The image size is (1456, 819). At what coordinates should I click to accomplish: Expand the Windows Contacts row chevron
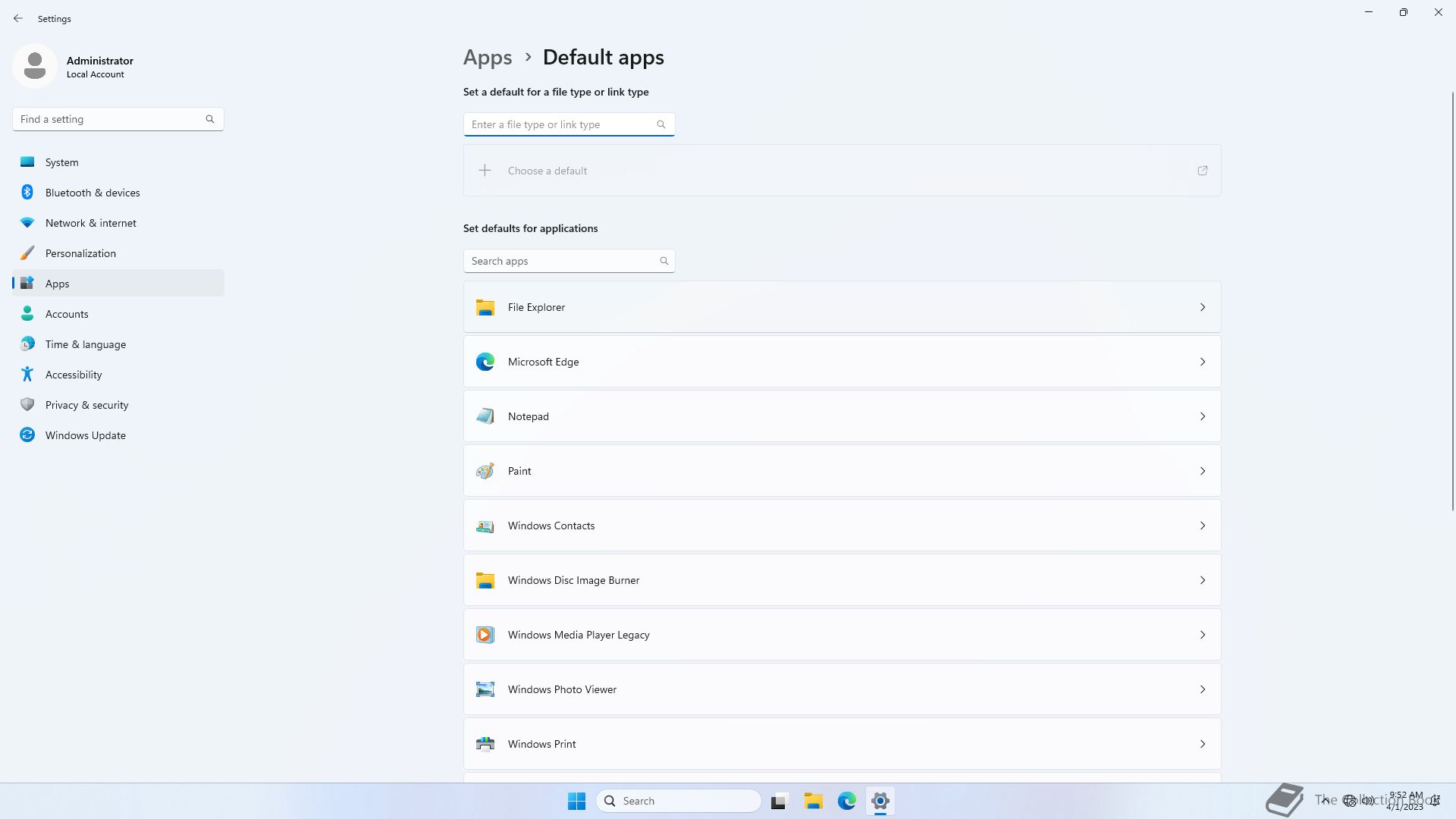(1203, 526)
